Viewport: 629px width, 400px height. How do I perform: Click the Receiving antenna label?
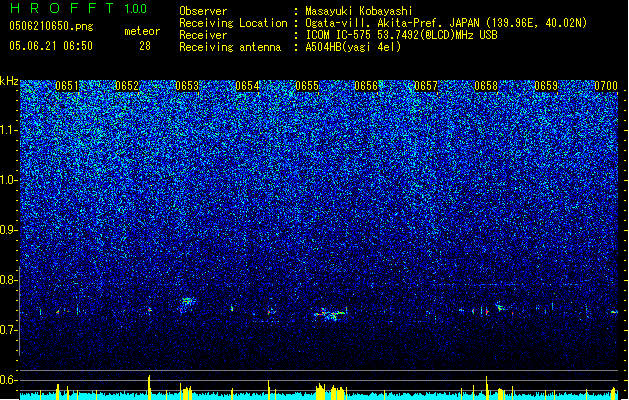(x=230, y=47)
